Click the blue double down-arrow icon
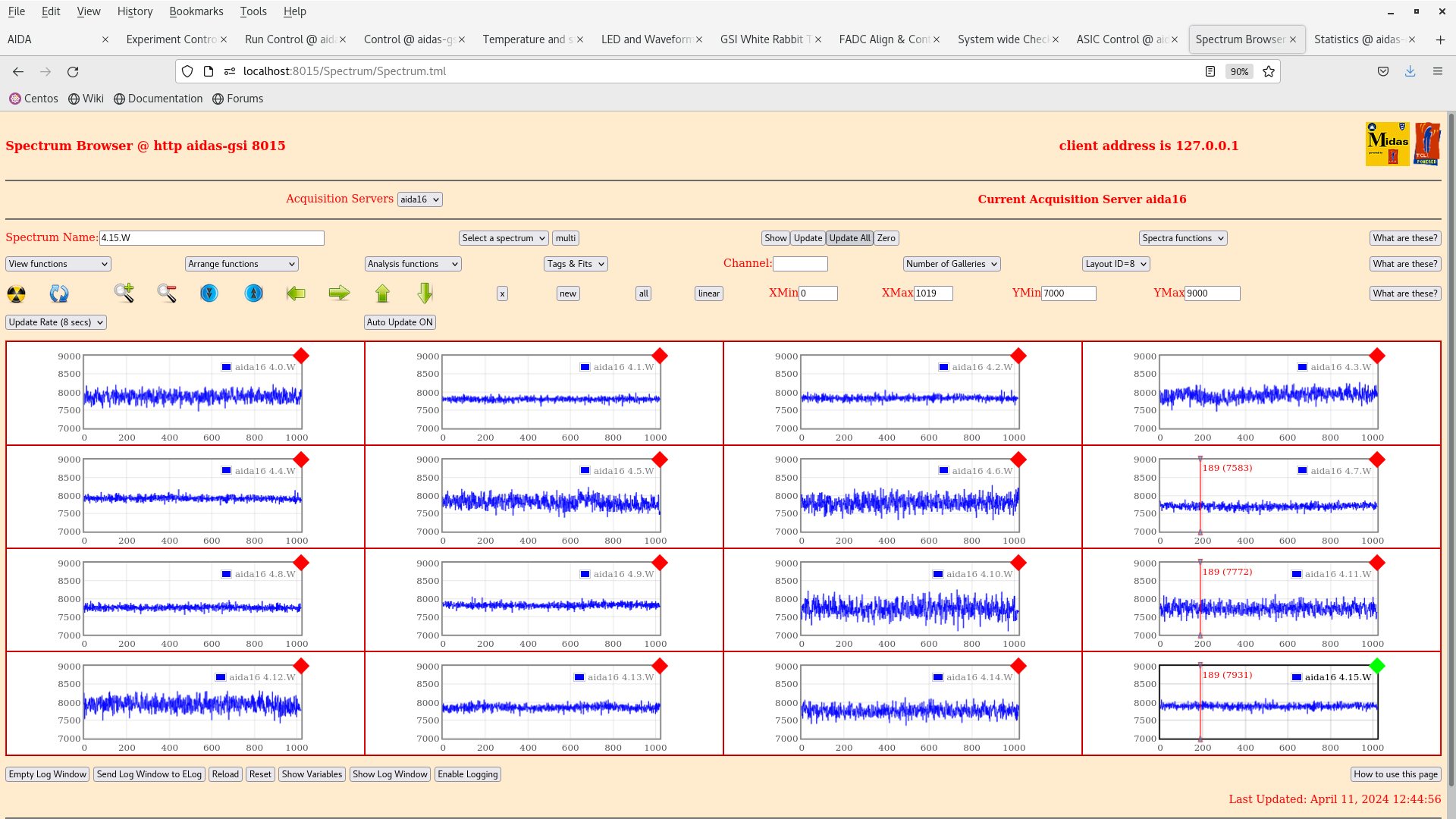The height and width of the screenshot is (819, 1456). [x=209, y=293]
